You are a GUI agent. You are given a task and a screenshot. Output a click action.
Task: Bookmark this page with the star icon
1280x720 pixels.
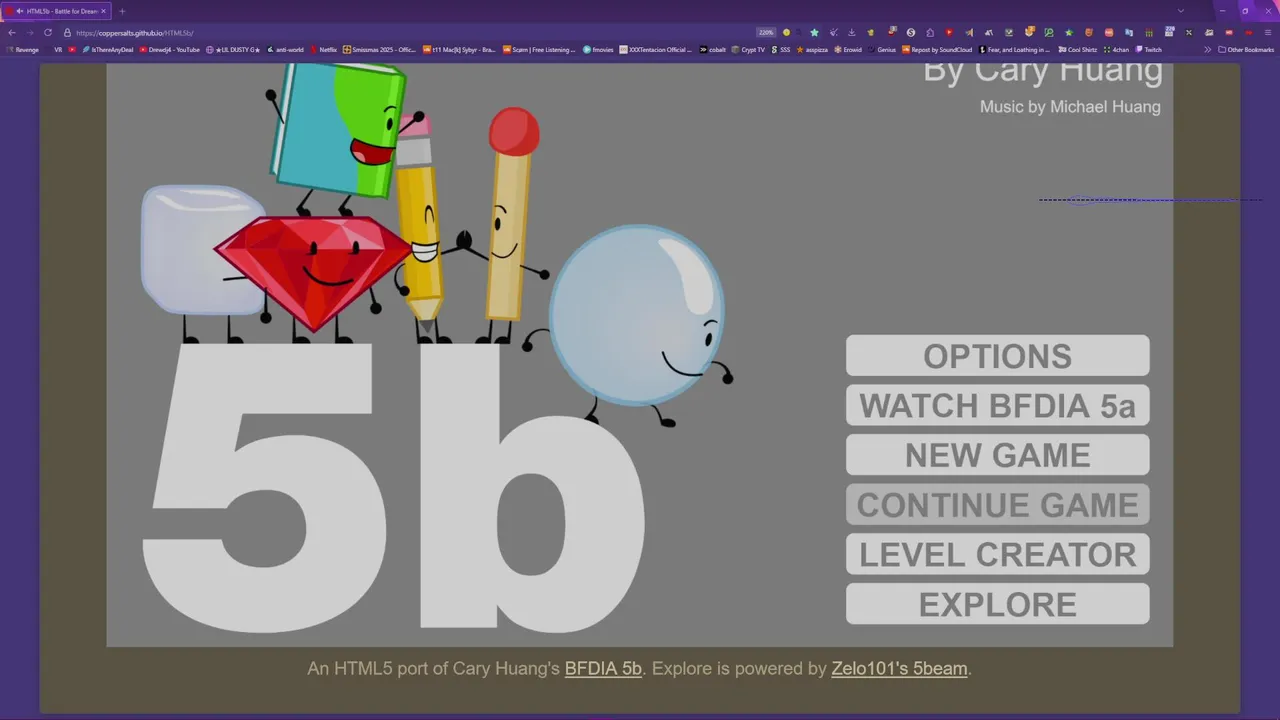point(814,32)
